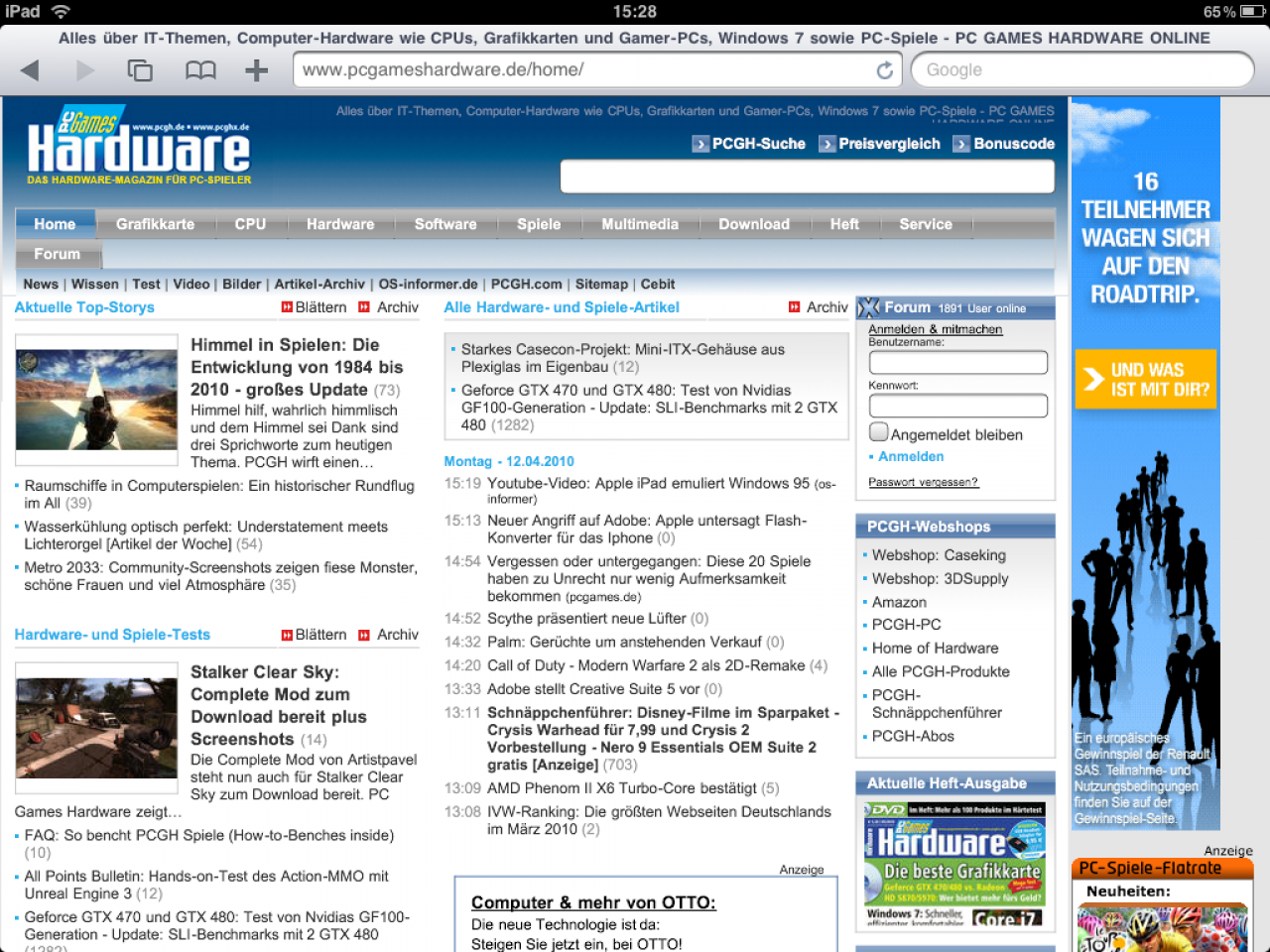This screenshot has width=1270, height=952.
Task: Switch to the Spiele tab
Action: (x=539, y=224)
